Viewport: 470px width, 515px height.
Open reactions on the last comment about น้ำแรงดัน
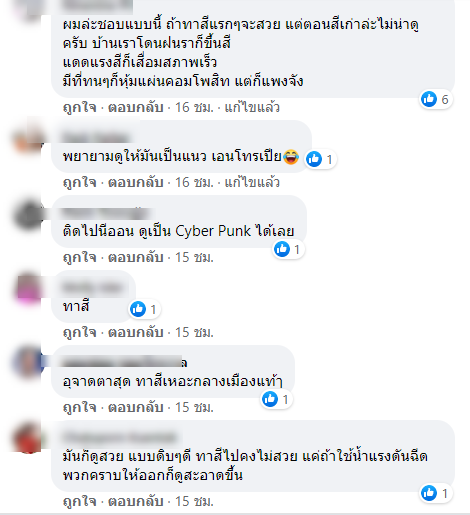coord(436,493)
